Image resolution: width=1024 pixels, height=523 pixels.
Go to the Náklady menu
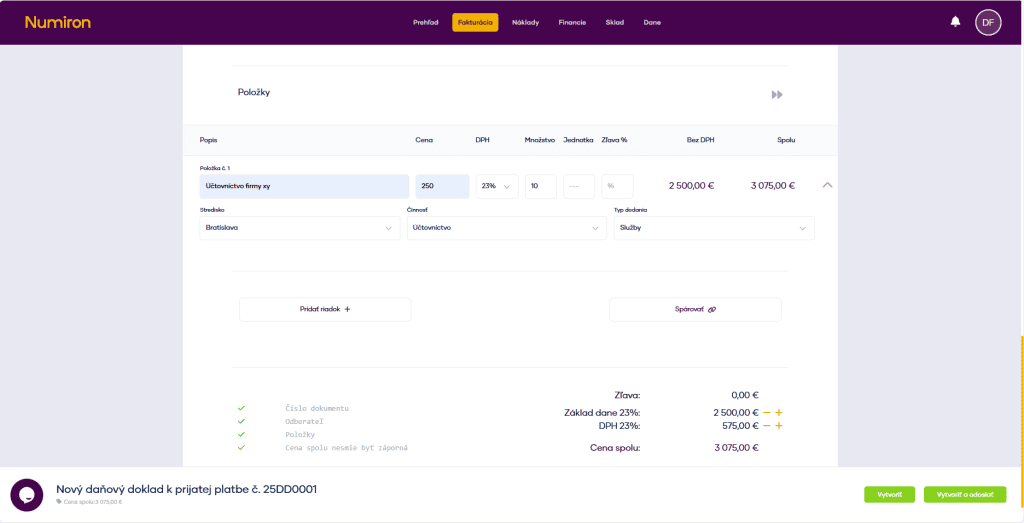click(x=525, y=22)
